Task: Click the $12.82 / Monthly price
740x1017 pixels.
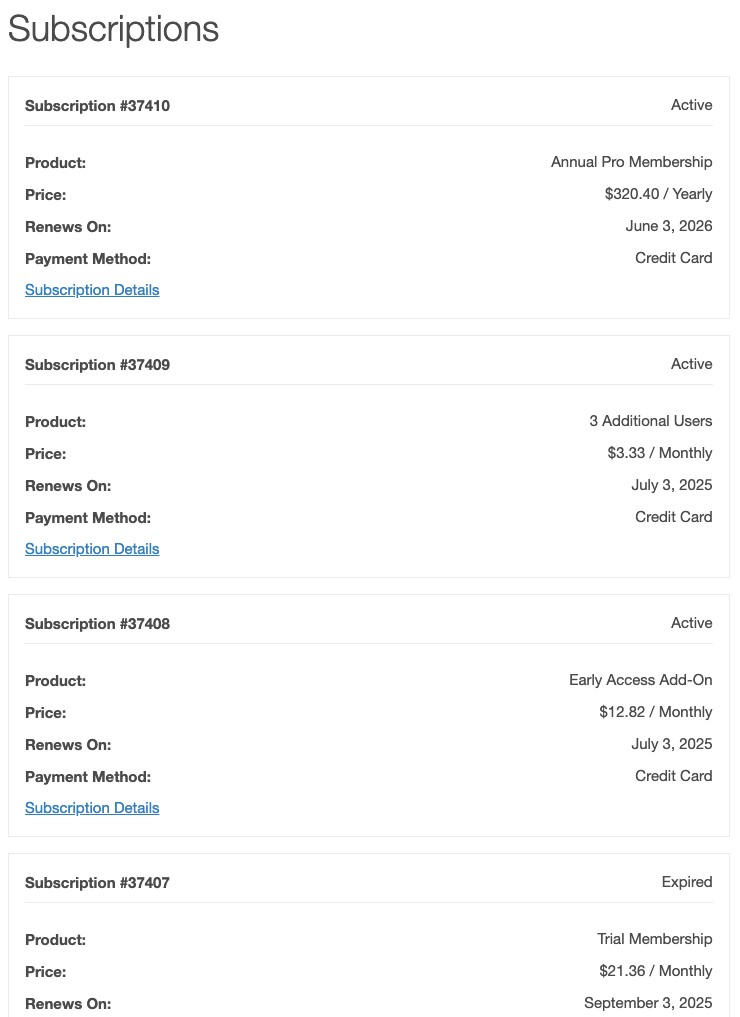Action: coord(655,712)
